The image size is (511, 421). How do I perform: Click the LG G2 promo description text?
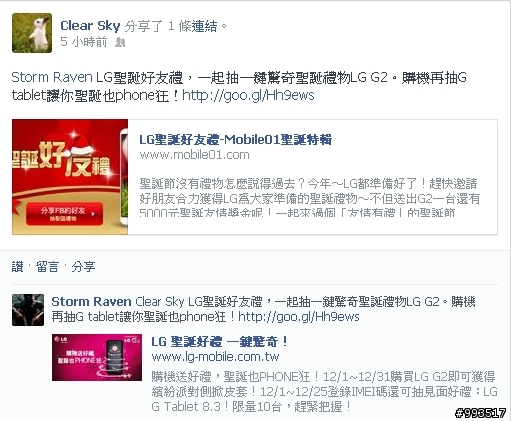324,392
